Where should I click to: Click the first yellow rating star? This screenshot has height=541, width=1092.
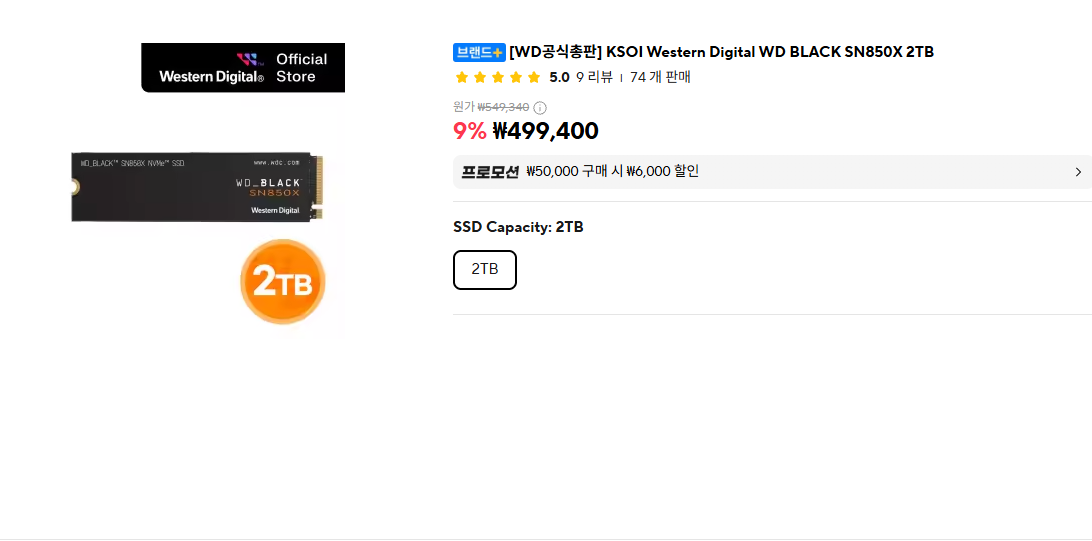[461, 77]
